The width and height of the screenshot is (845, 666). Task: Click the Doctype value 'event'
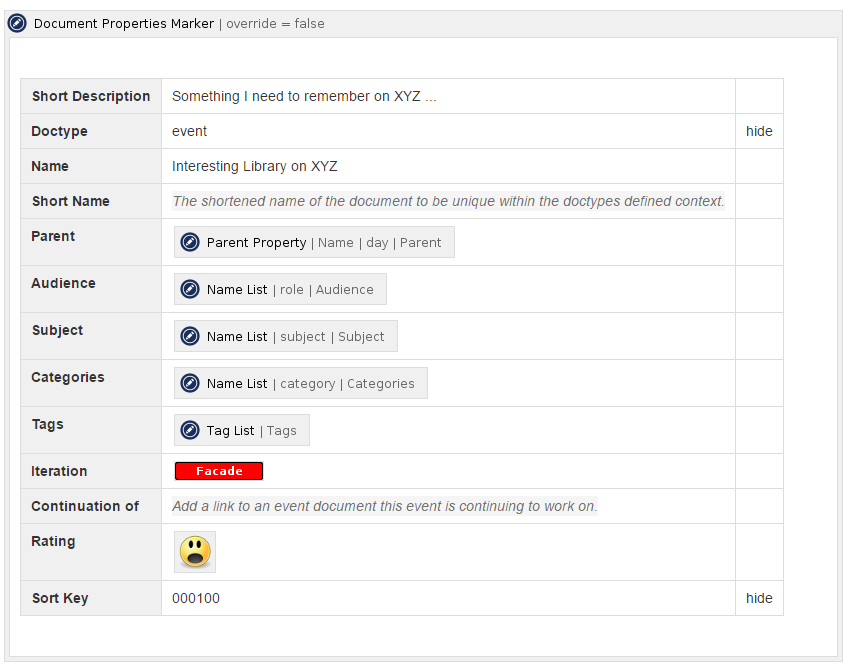coord(190,131)
